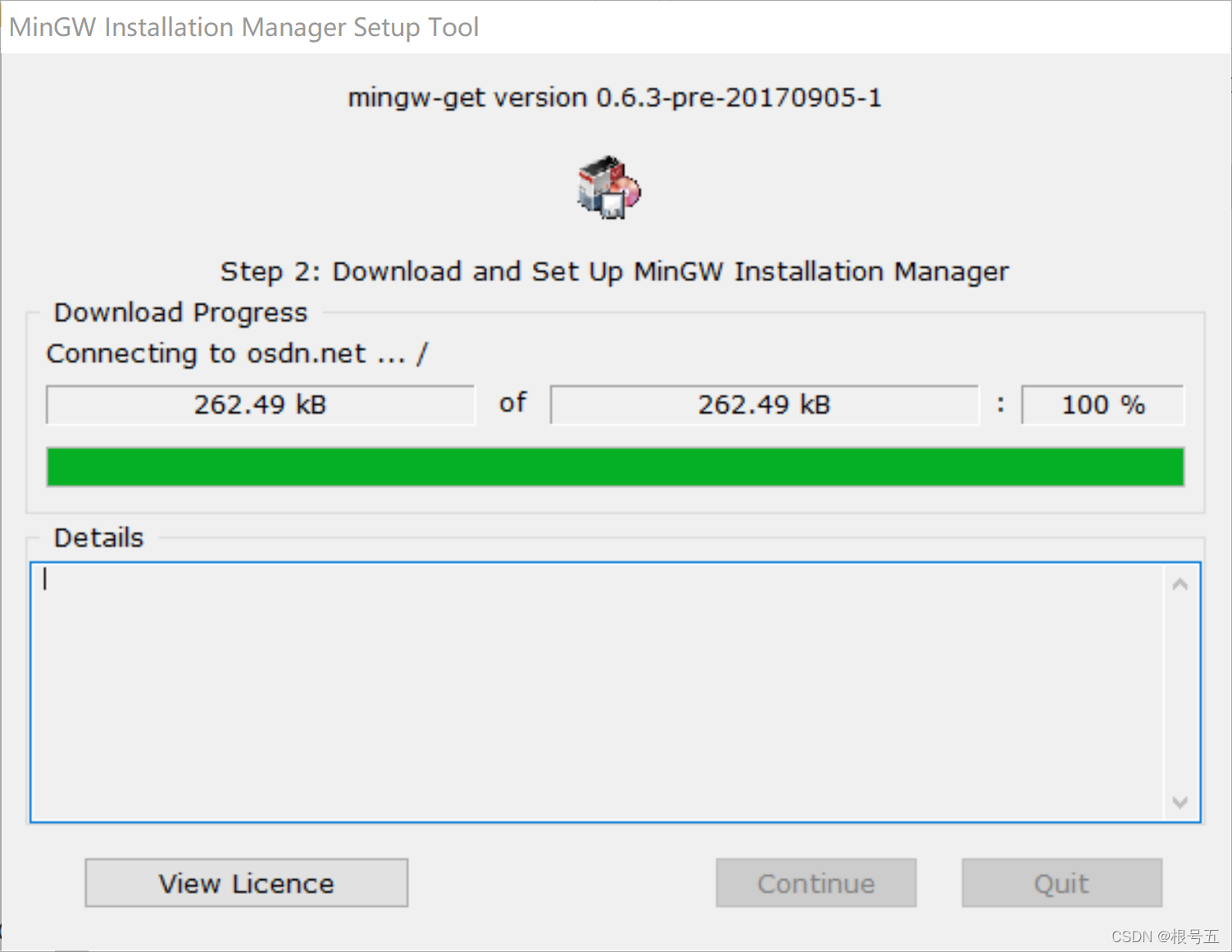Click the CSDN watermark text
This screenshot has height=952, width=1232.
(x=1165, y=936)
